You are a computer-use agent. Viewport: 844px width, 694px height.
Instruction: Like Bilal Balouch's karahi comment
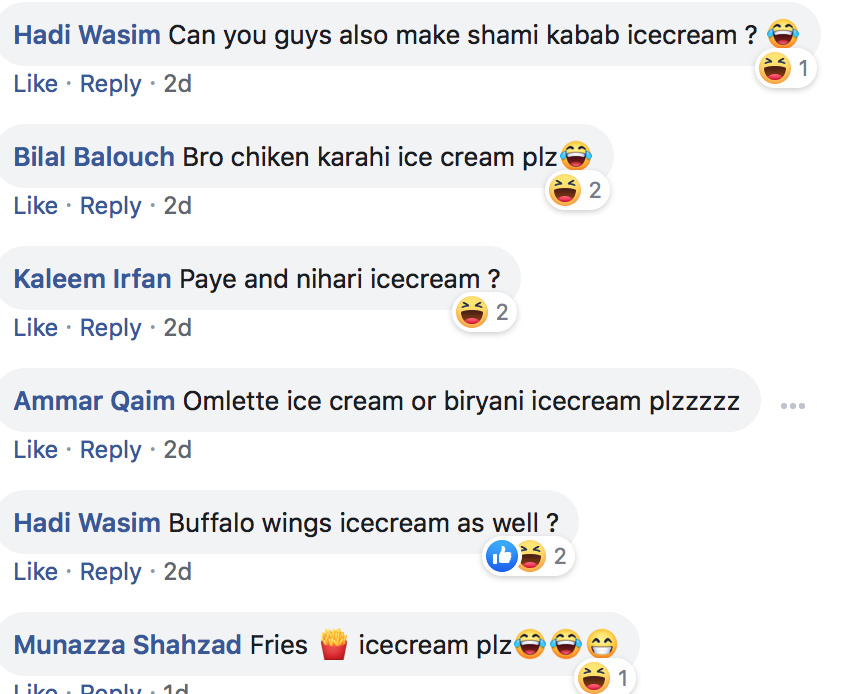tap(36, 206)
